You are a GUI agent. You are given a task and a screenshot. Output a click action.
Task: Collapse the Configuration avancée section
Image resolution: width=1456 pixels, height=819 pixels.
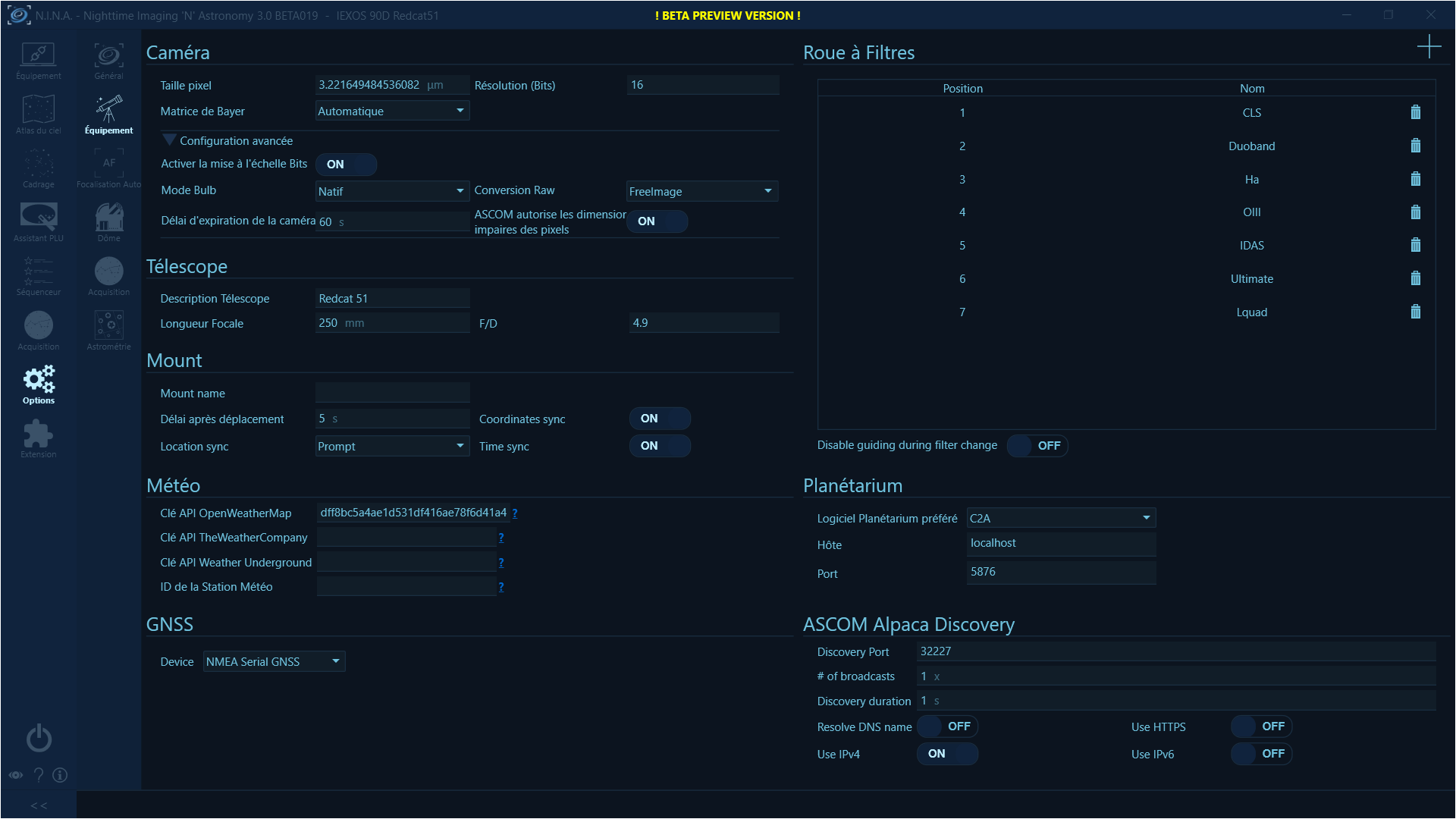coord(169,140)
